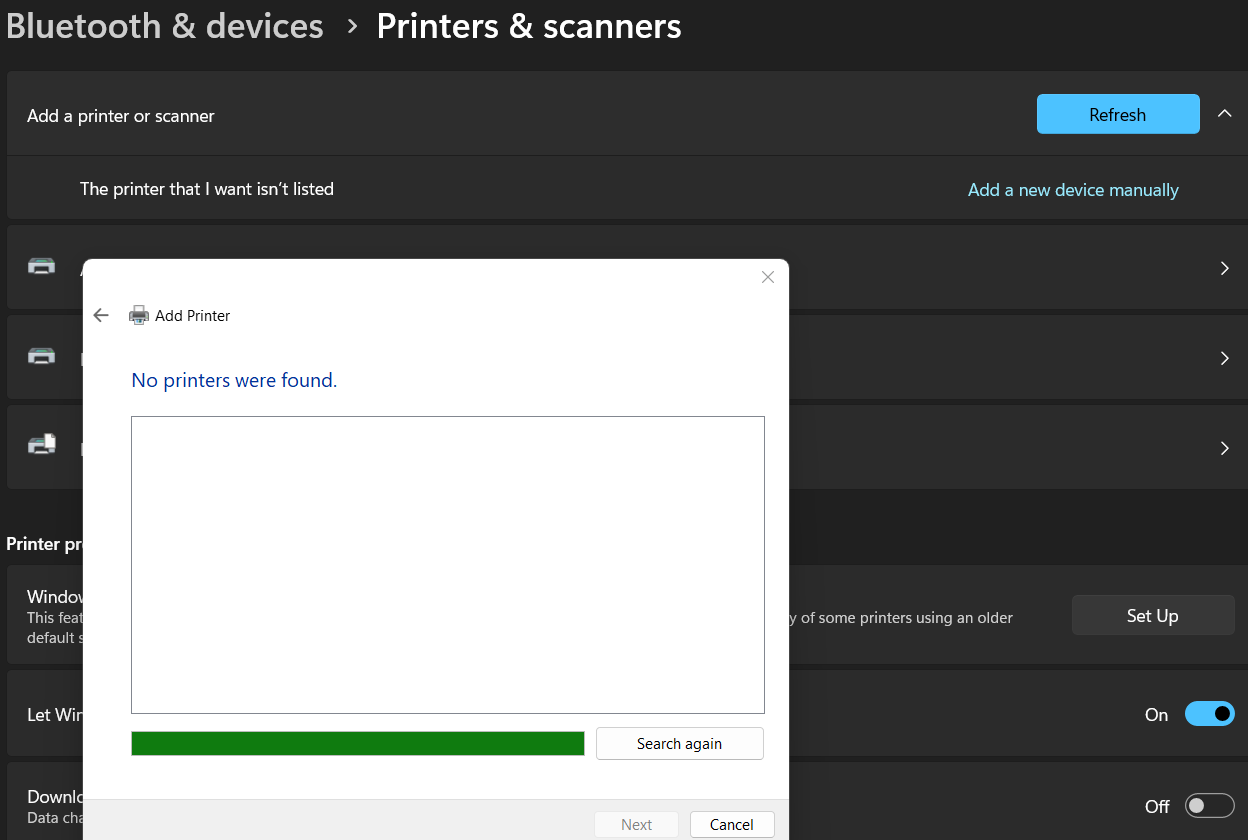Click Add a new device manually link

click(1073, 190)
